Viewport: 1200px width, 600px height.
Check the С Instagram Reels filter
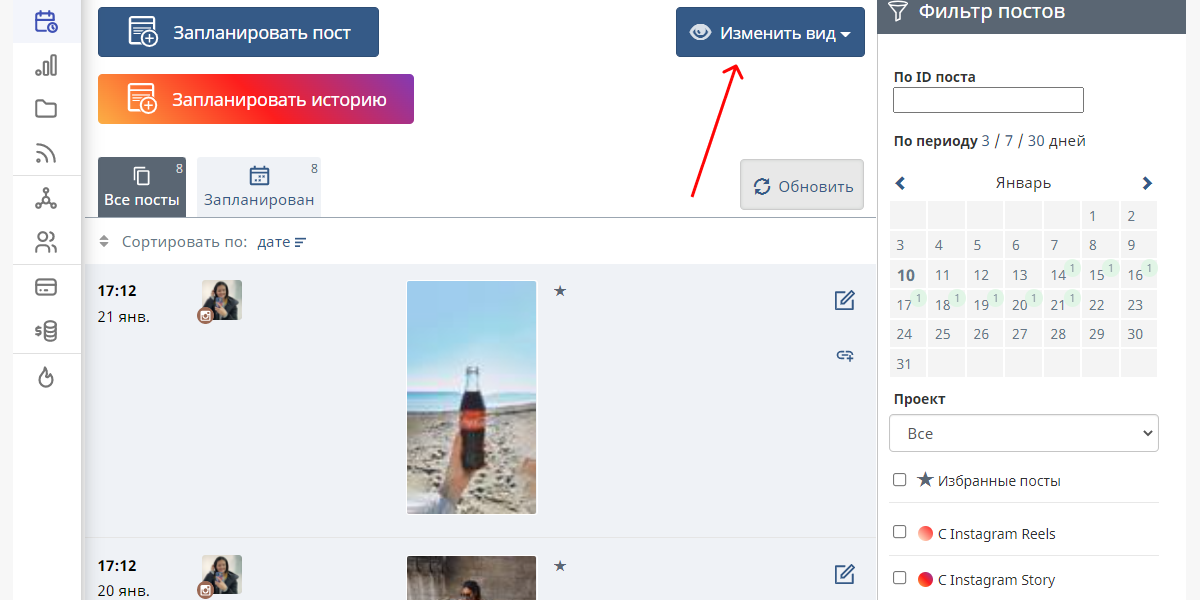[x=900, y=533]
